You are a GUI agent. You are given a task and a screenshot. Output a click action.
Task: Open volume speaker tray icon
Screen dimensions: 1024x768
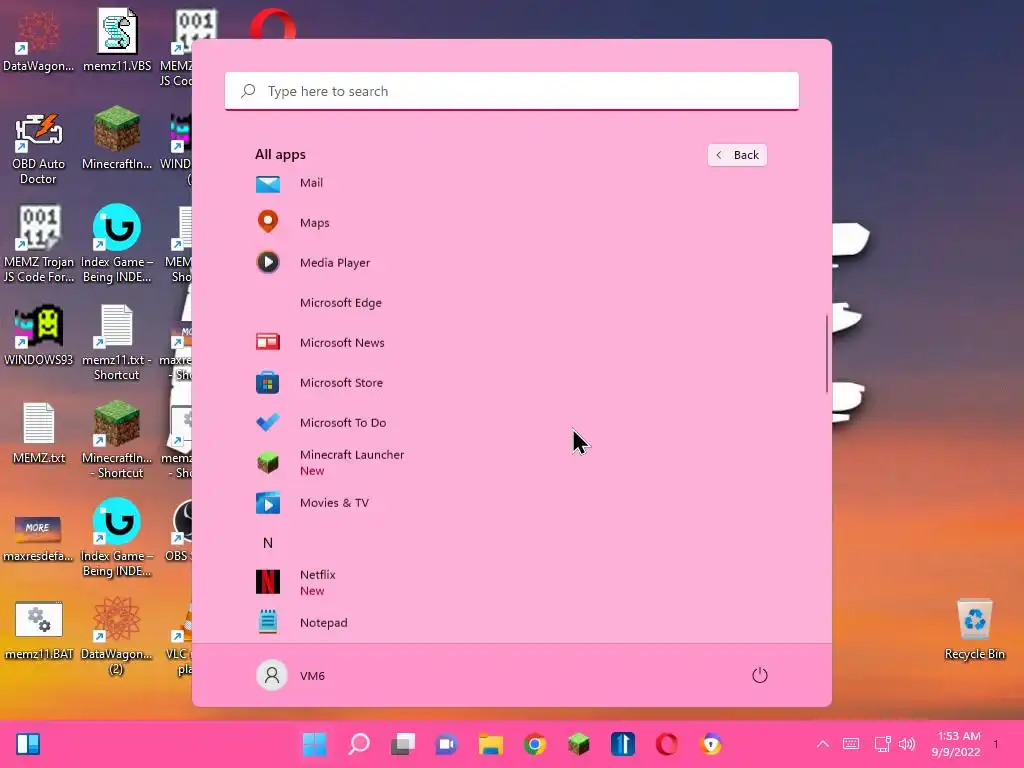pos(907,743)
